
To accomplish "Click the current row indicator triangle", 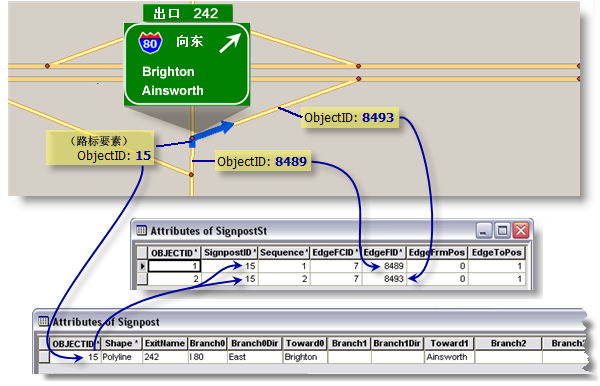I will [x=142, y=266].
